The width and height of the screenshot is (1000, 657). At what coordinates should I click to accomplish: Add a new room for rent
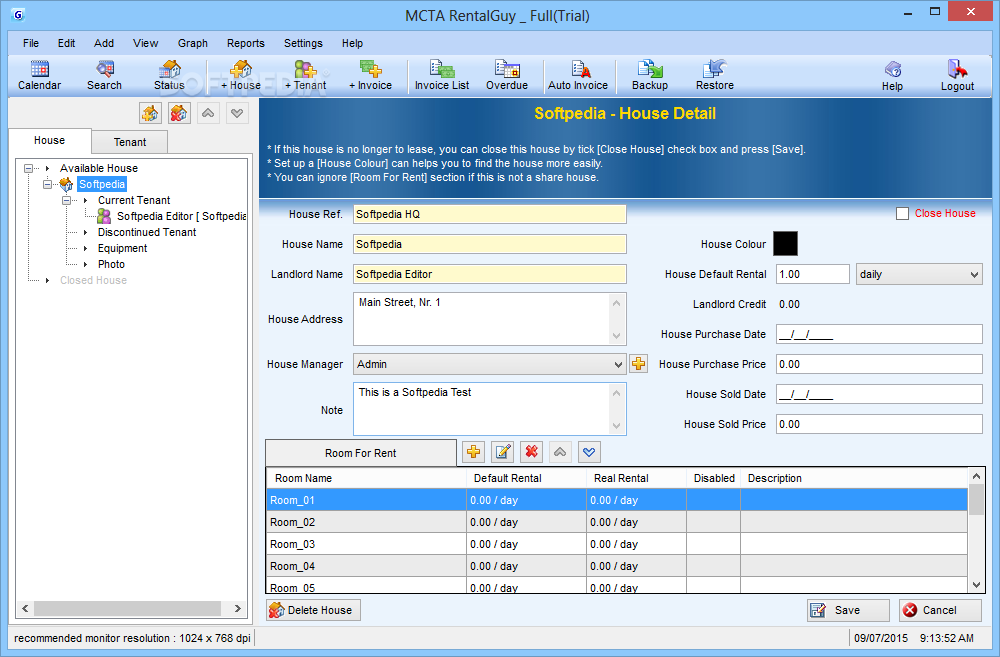pyautogui.click(x=473, y=452)
